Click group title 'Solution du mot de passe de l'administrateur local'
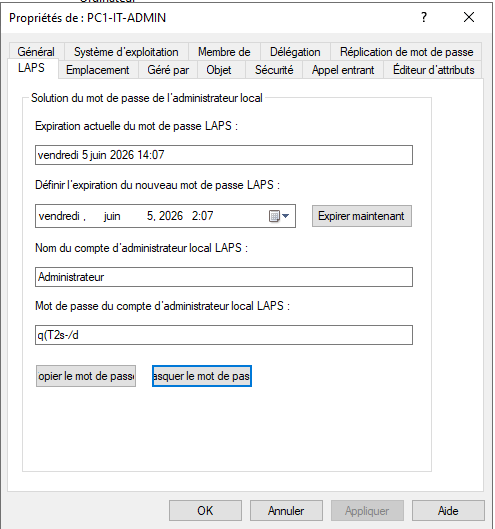This screenshot has height=529, width=495. pos(147,98)
